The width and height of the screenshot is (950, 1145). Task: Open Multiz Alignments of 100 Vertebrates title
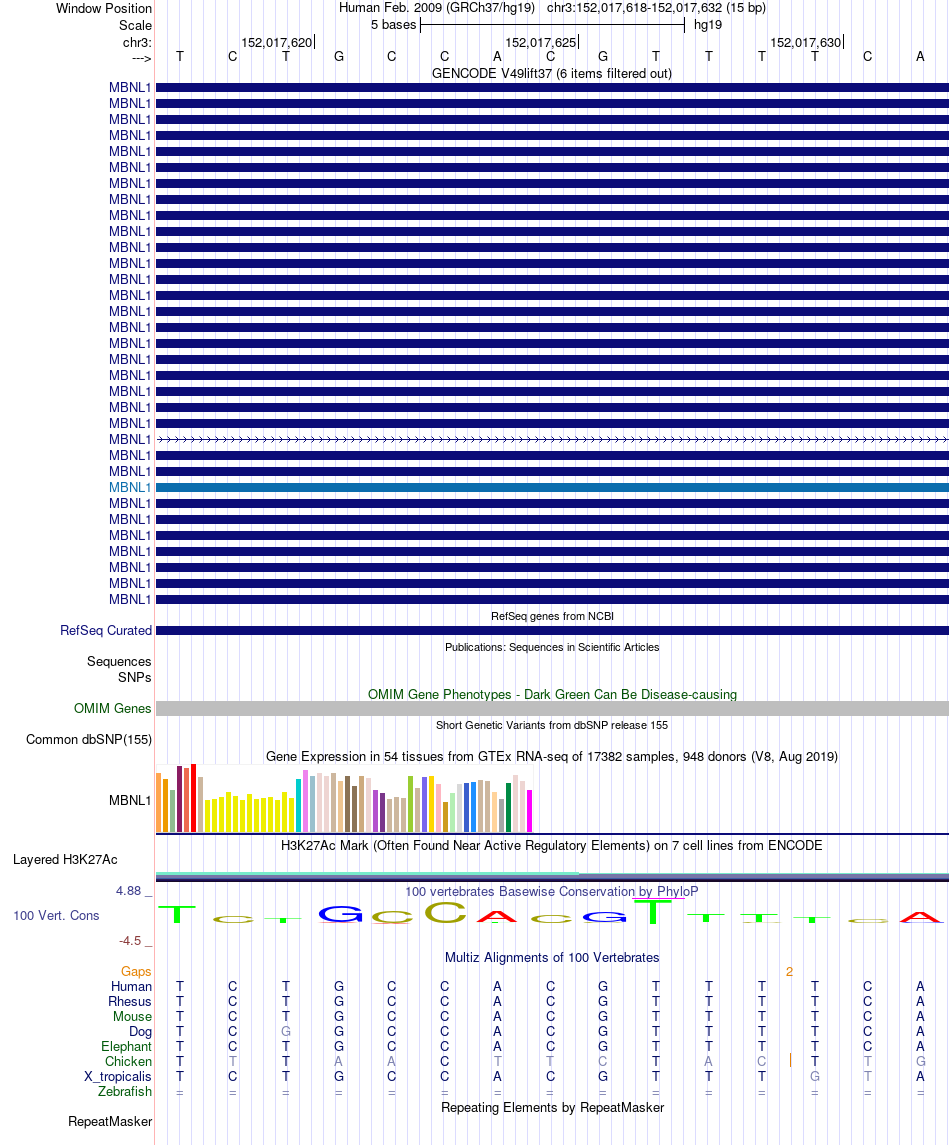pos(552,957)
